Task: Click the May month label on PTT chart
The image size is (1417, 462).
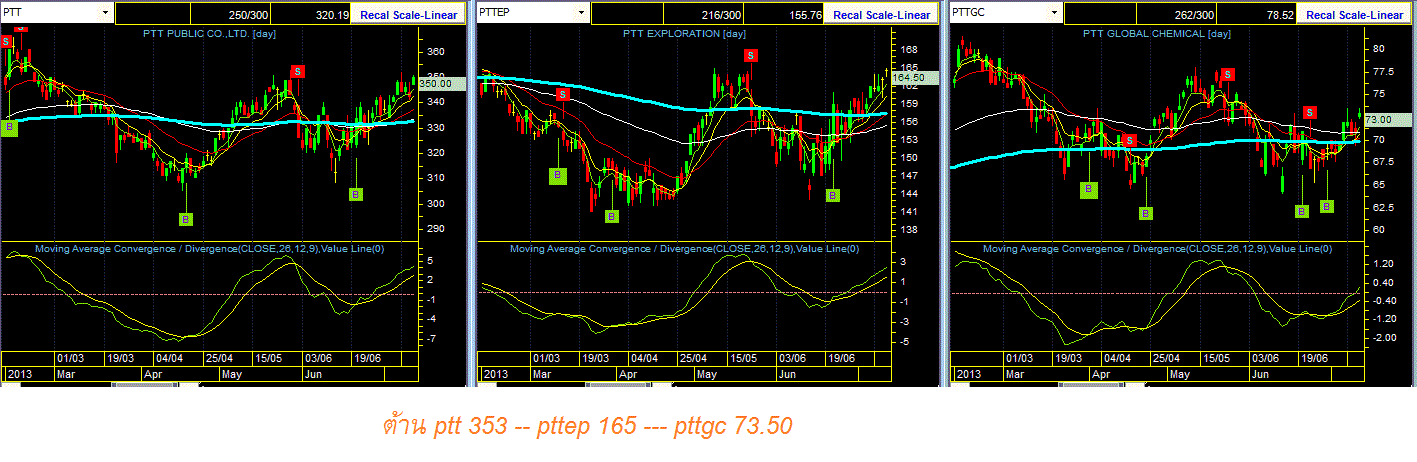Action: tap(232, 374)
